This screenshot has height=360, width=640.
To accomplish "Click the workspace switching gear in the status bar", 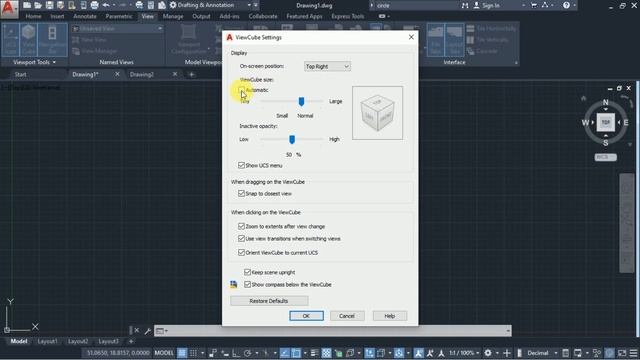I will (488, 353).
